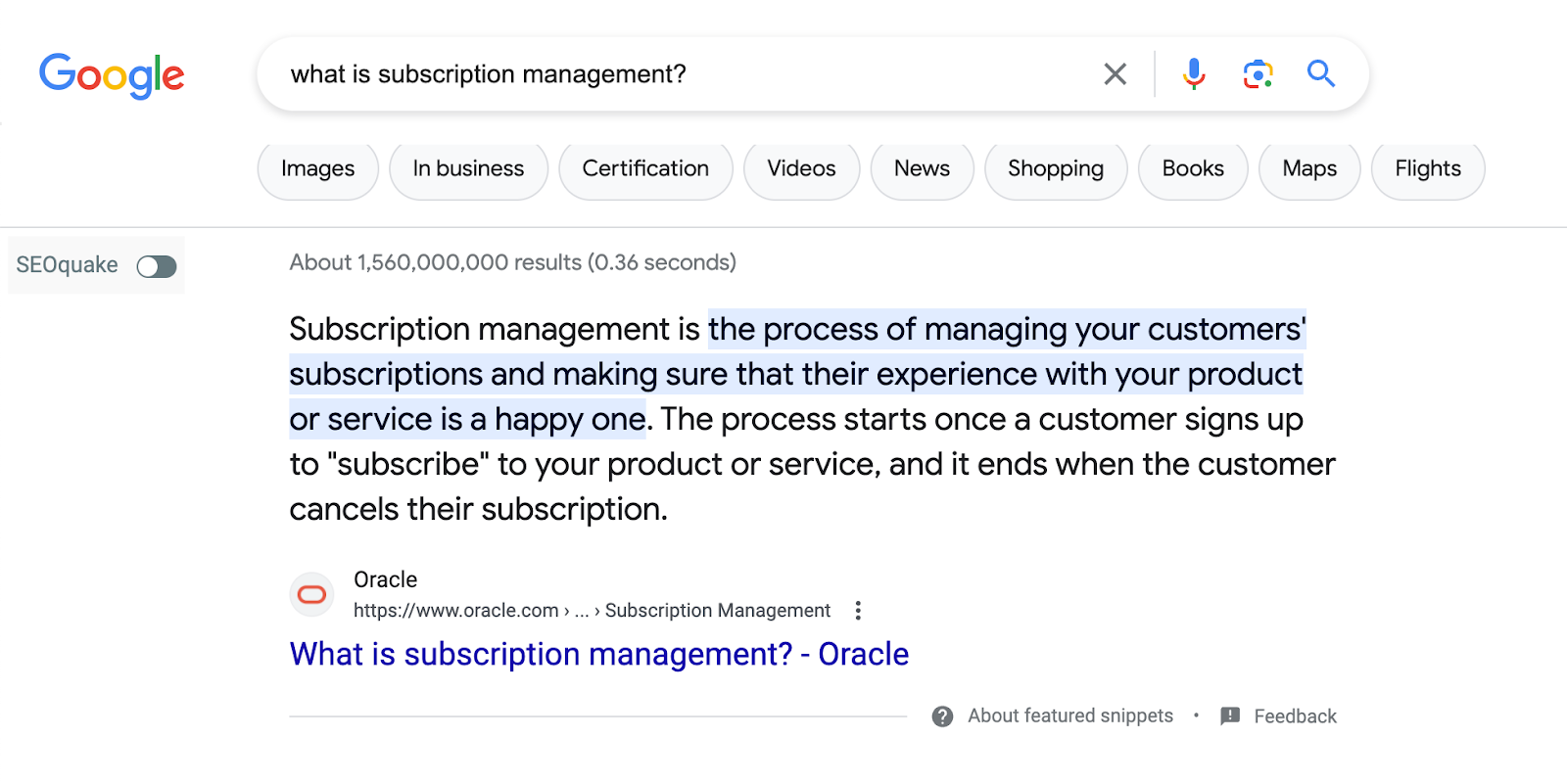This screenshot has height=784, width=1567.
Task: Click the Feedback flag icon
Action: pyautogui.click(x=1230, y=716)
